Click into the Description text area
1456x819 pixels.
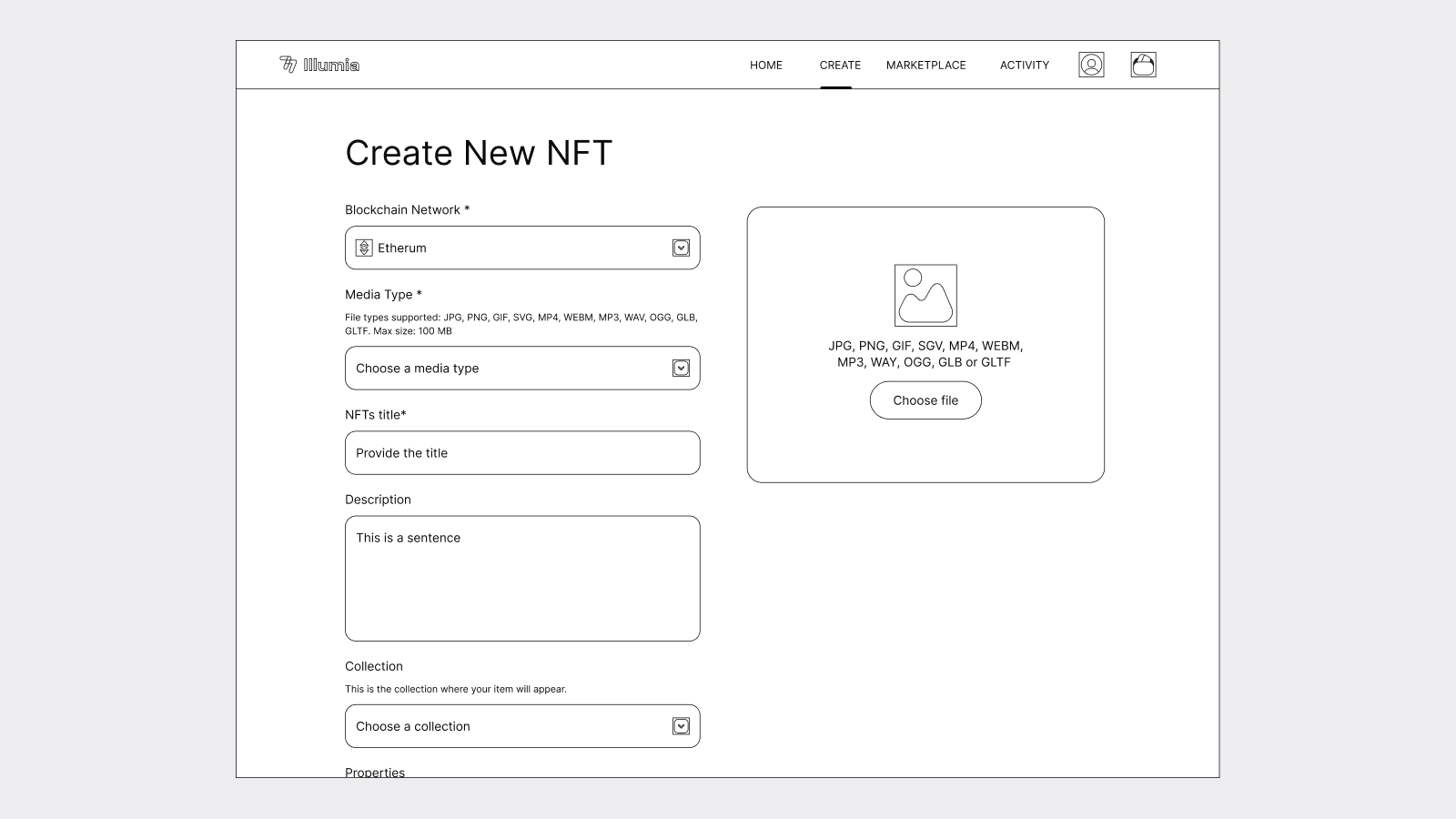[522, 579]
